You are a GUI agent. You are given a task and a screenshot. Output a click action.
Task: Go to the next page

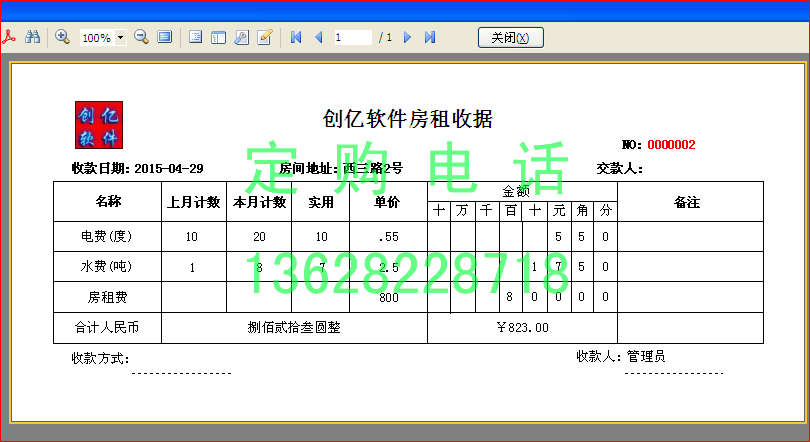(x=407, y=37)
